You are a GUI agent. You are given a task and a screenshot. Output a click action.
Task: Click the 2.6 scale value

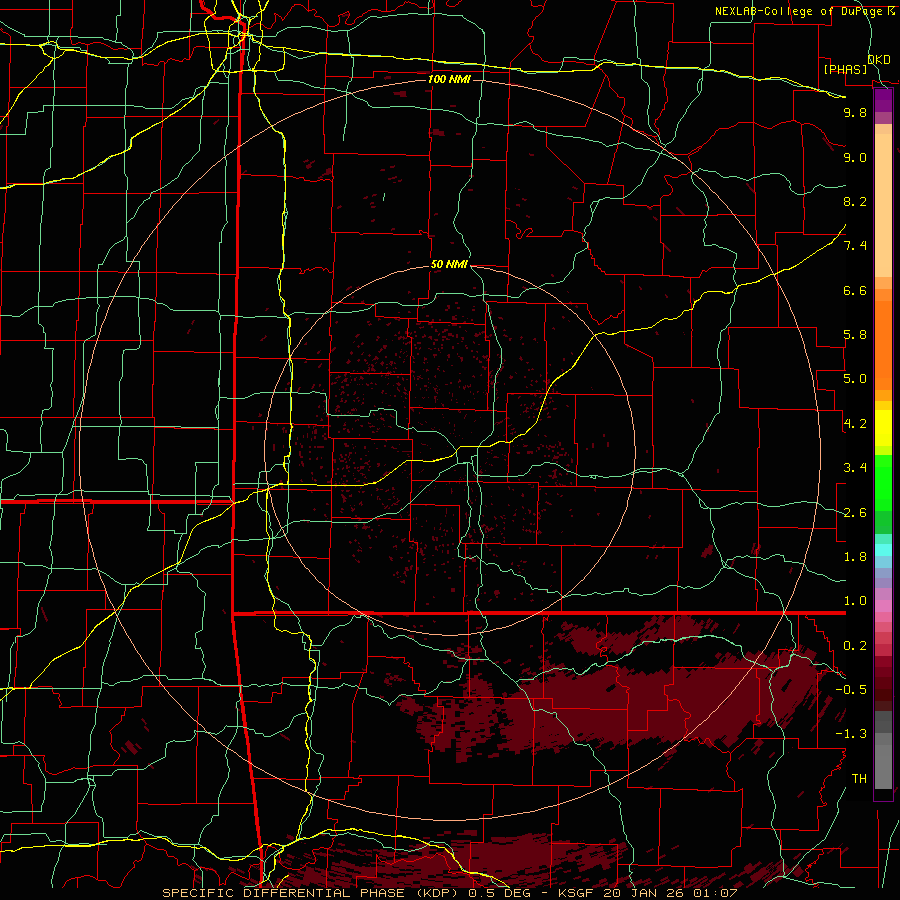(x=855, y=513)
